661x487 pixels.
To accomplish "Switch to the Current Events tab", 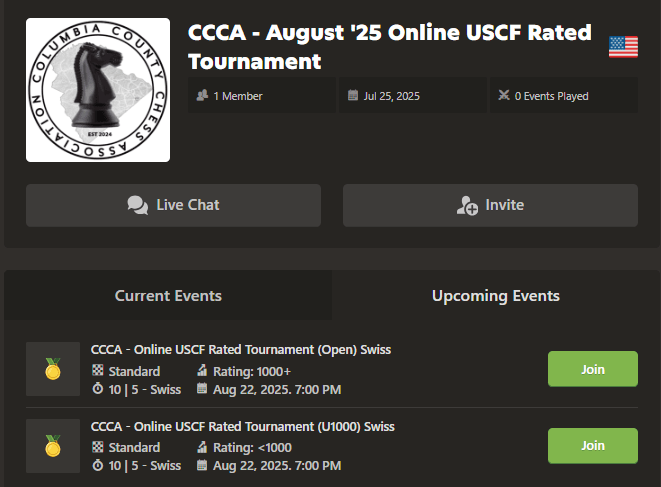I will pos(168,296).
